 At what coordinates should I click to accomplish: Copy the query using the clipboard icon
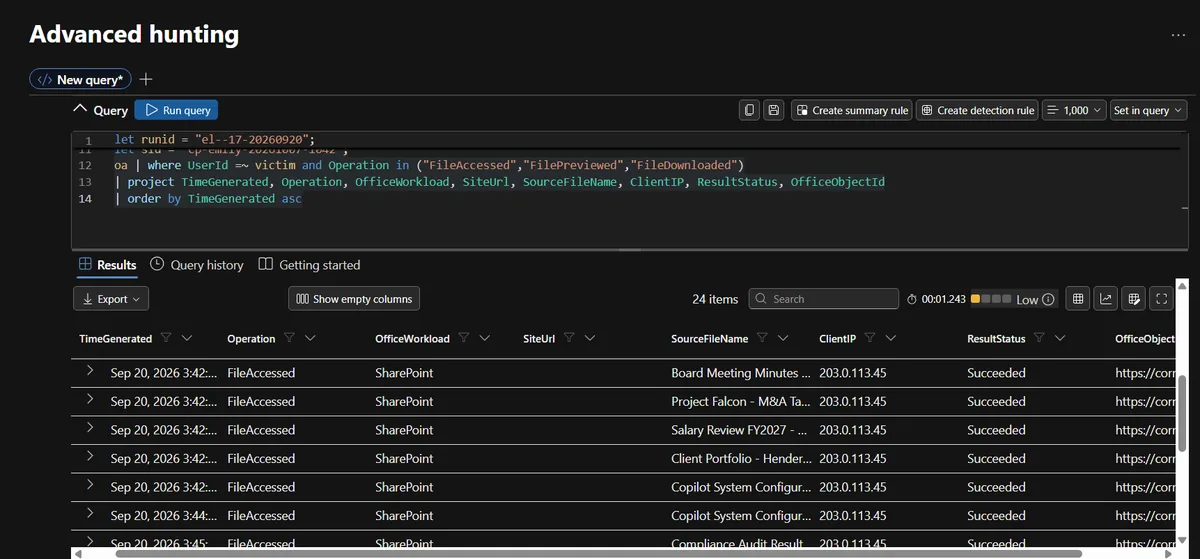(x=749, y=110)
